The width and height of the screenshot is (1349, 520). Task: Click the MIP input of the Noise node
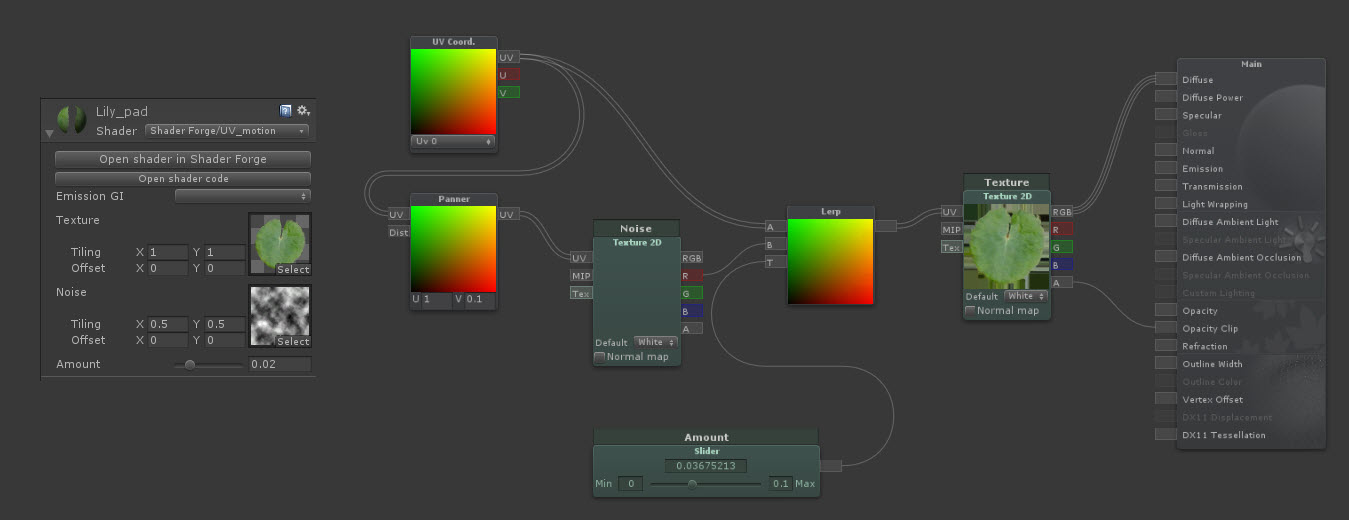[x=581, y=276]
